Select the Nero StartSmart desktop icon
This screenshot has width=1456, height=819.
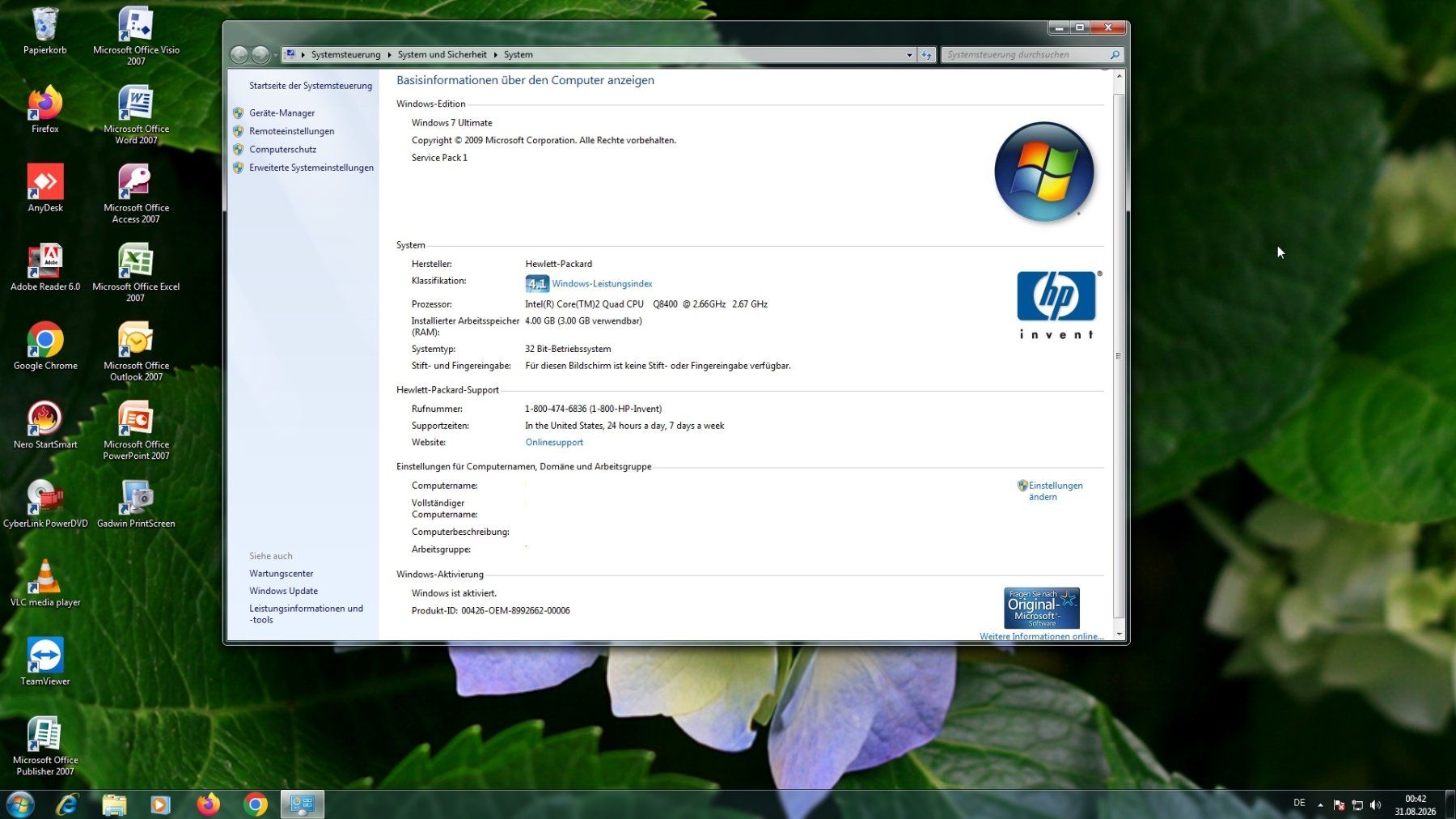[x=44, y=425]
